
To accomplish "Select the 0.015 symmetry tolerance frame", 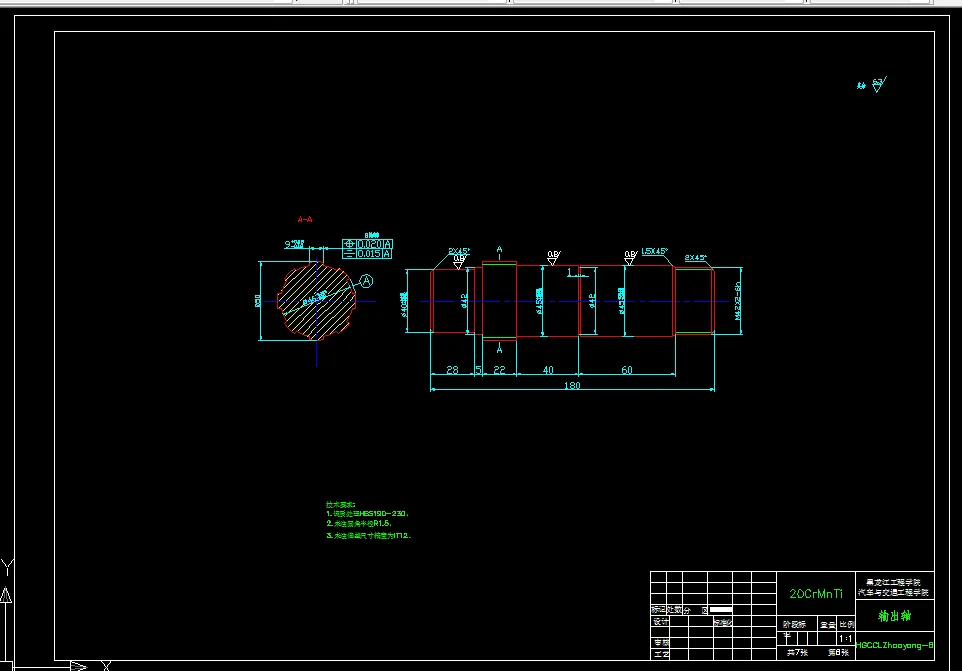I will pyautogui.click(x=367, y=253).
